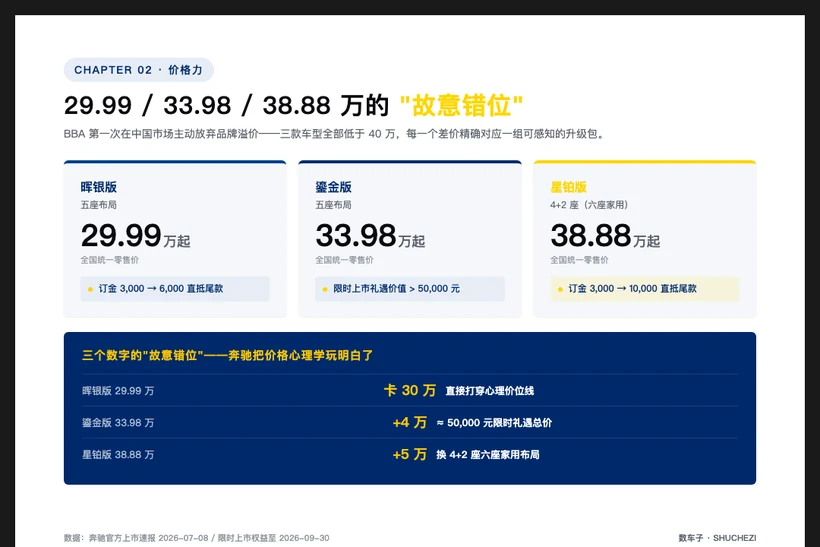Click the yellow bullet dot in the 6,000 deposit pill
The width and height of the screenshot is (820, 547).
pos(90,289)
